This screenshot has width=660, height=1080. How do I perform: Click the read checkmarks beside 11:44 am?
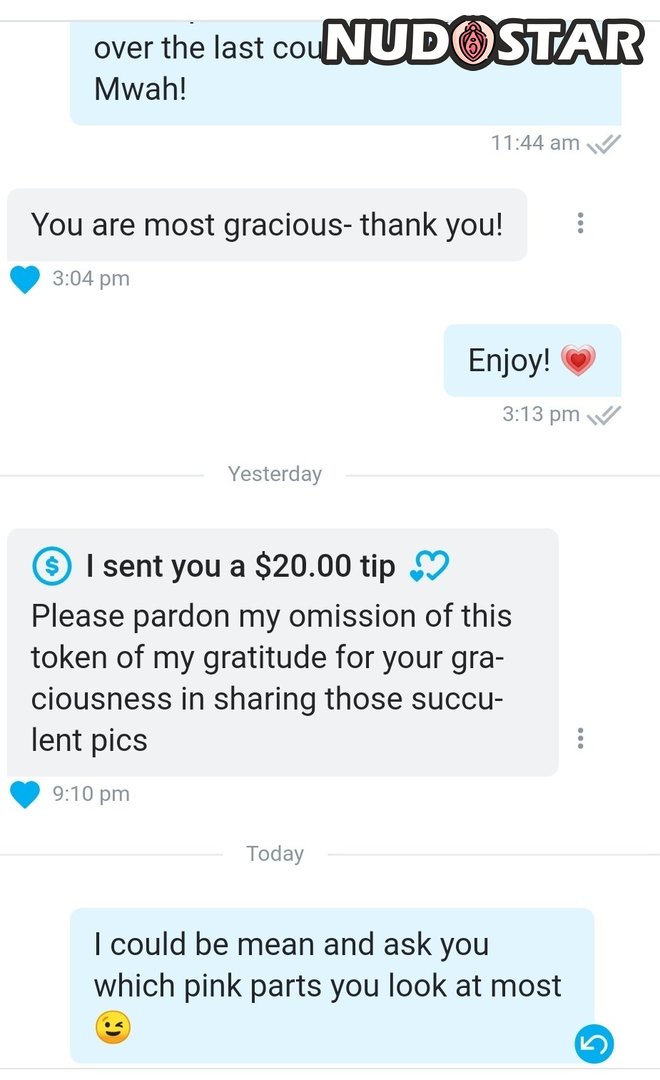pos(604,144)
